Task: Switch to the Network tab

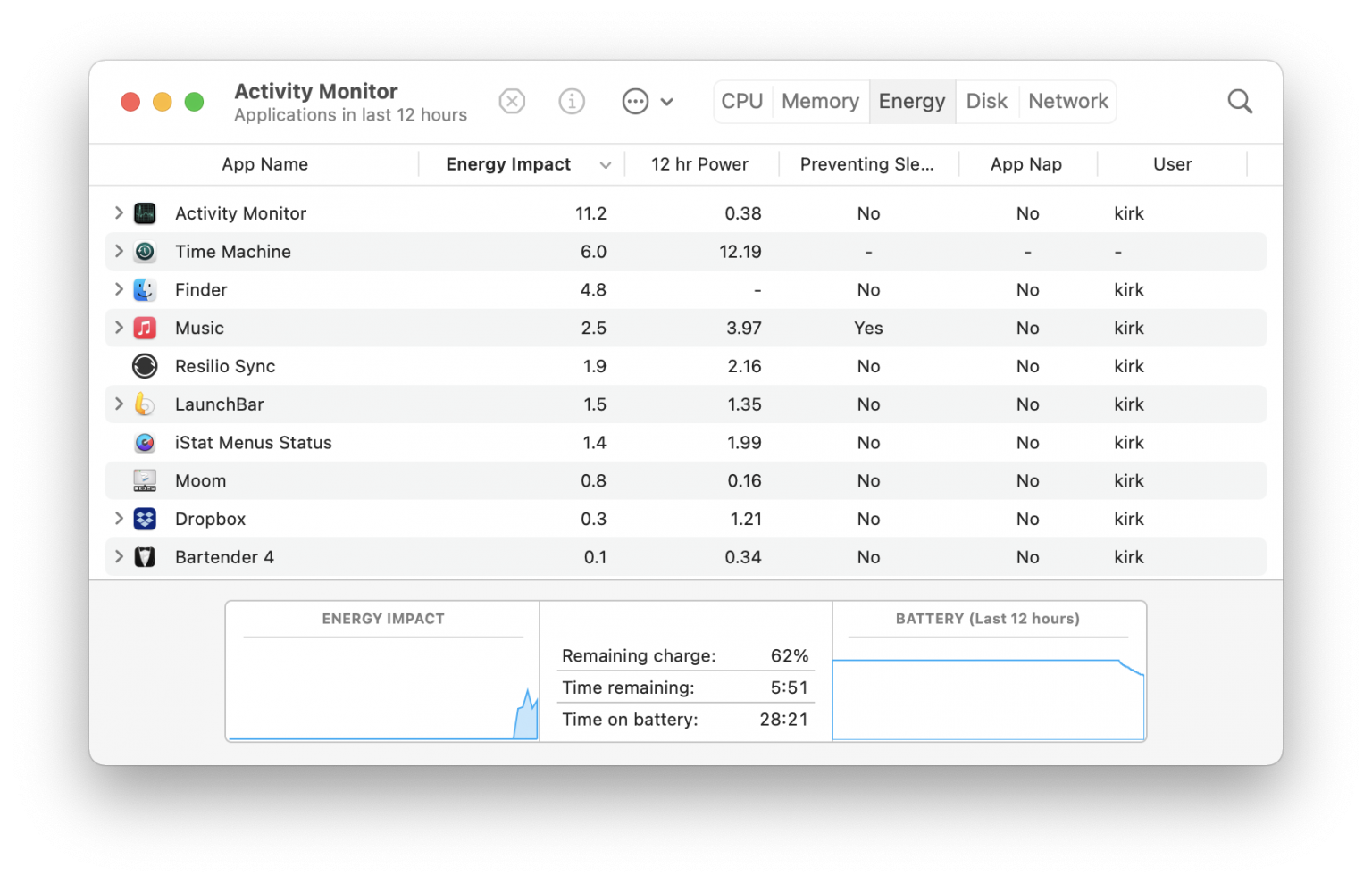Action: pos(1067,101)
